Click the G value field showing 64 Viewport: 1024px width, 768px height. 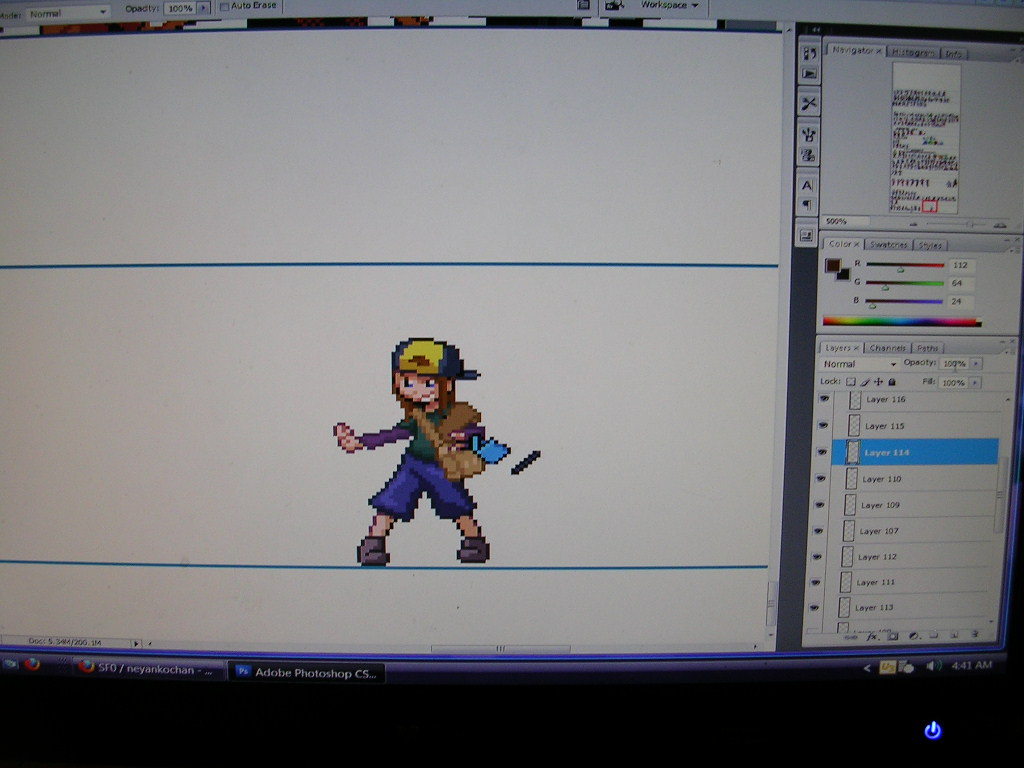(x=959, y=283)
